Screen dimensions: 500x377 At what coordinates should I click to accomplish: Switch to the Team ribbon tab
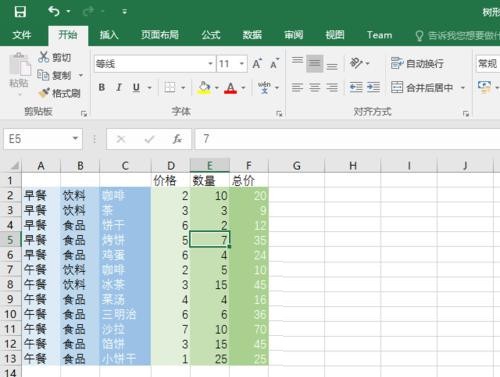[379, 35]
